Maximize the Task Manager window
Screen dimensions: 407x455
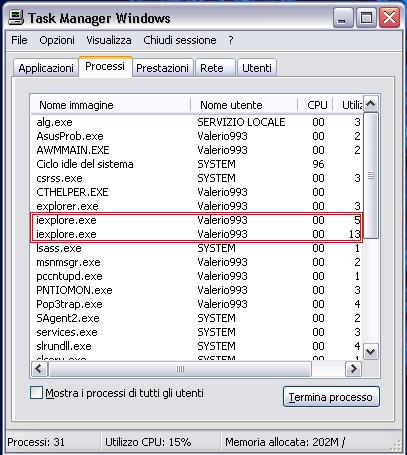pos(366,18)
